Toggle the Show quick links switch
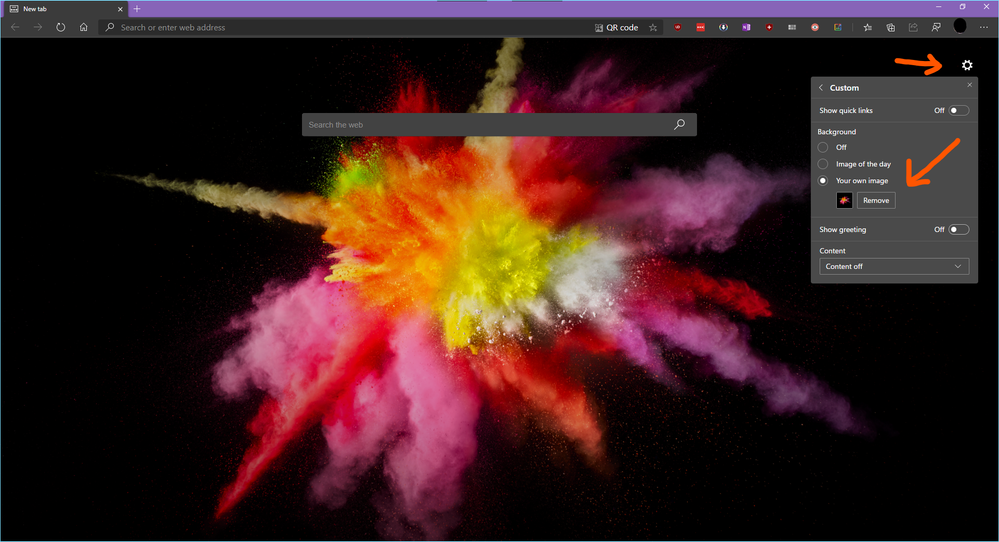This screenshot has width=999, height=542. click(x=958, y=110)
